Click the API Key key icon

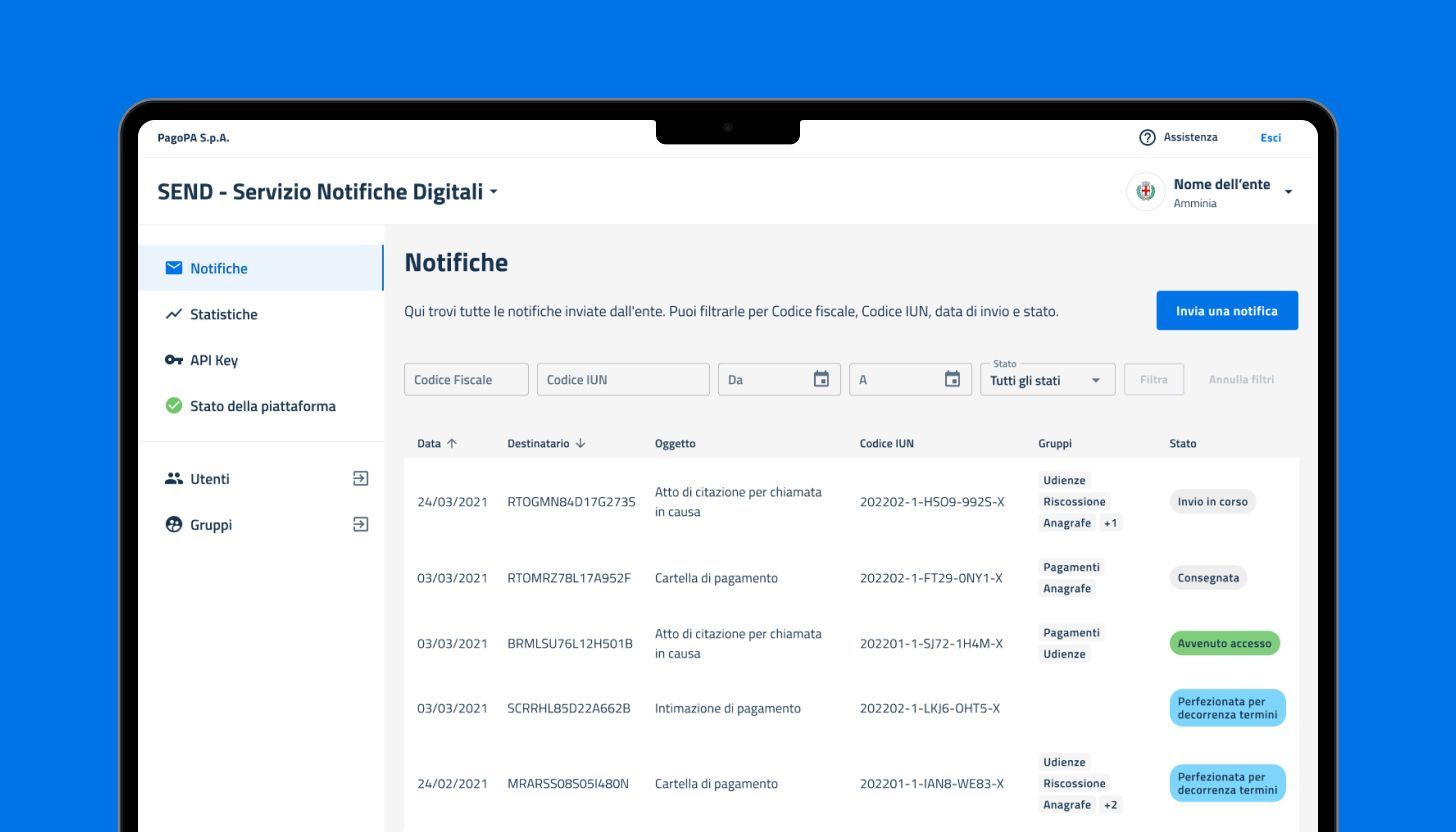[174, 360]
